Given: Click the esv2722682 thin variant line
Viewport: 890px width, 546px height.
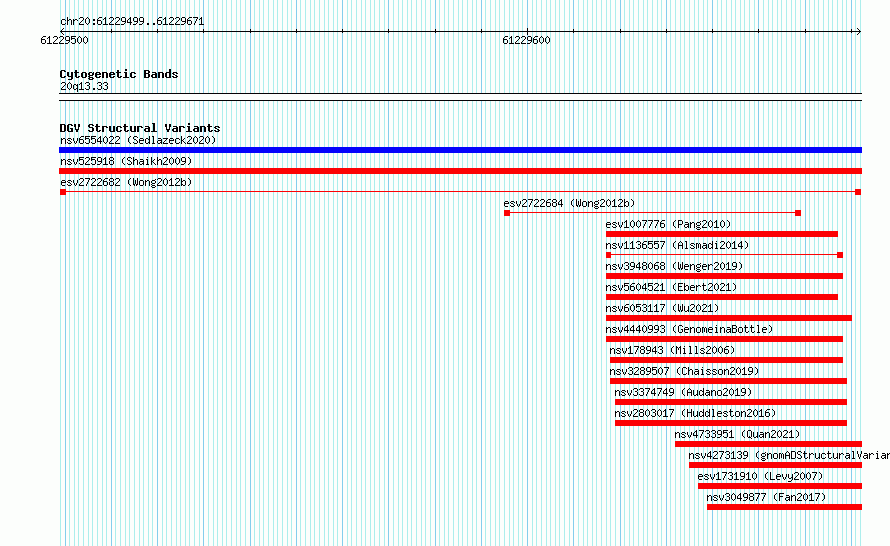Looking at the screenshot, I should click(x=460, y=192).
